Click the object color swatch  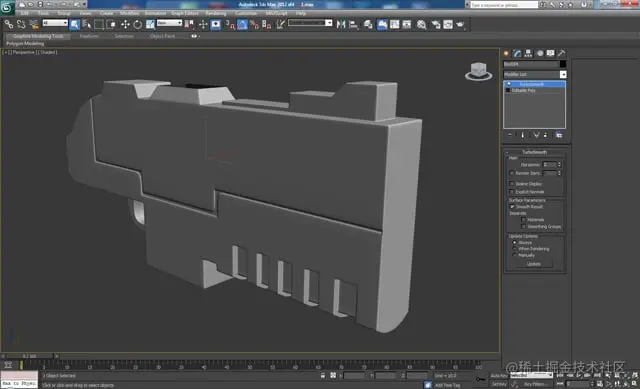tap(563, 64)
